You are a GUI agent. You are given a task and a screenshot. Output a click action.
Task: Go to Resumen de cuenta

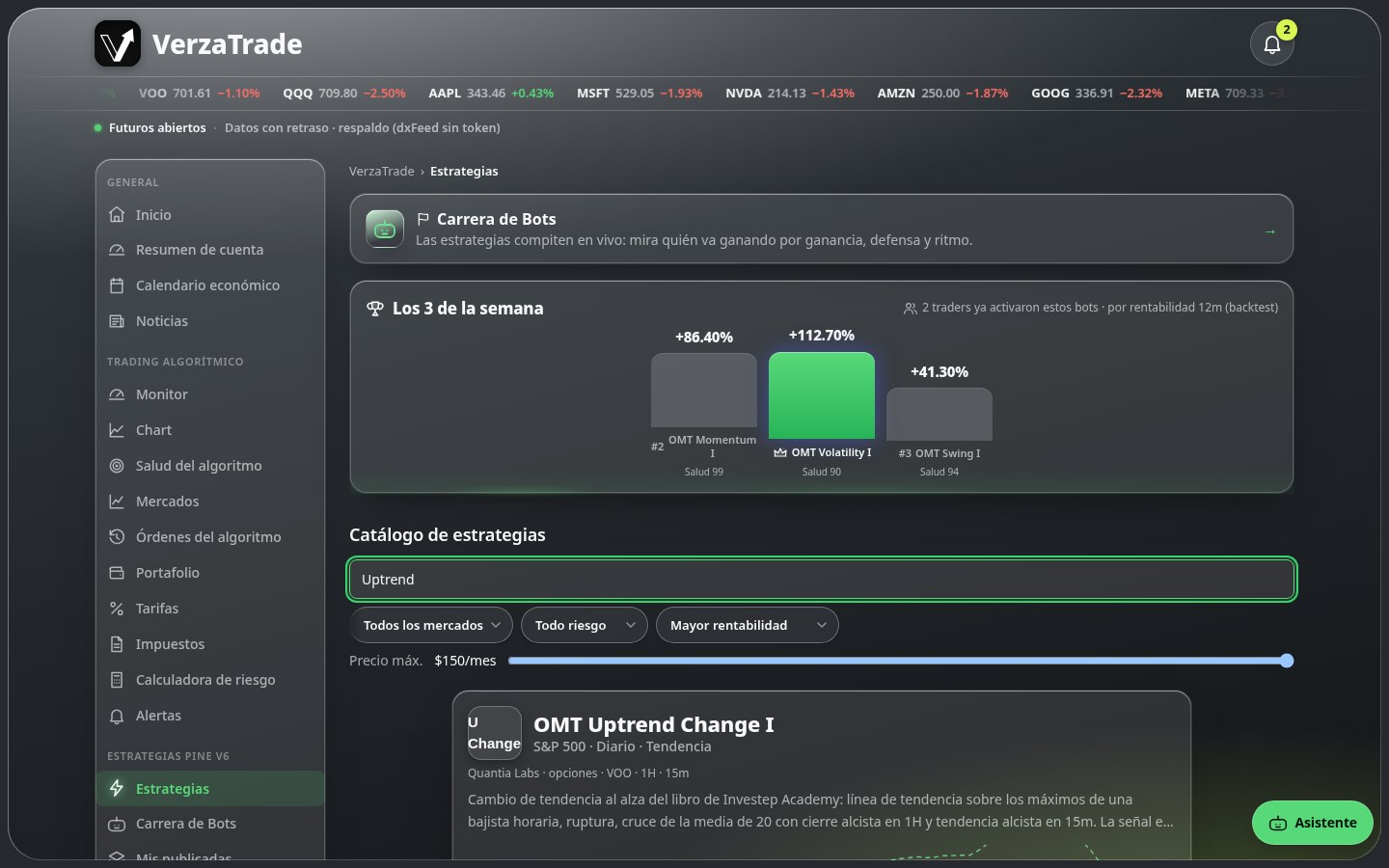click(x=210, y=250)
